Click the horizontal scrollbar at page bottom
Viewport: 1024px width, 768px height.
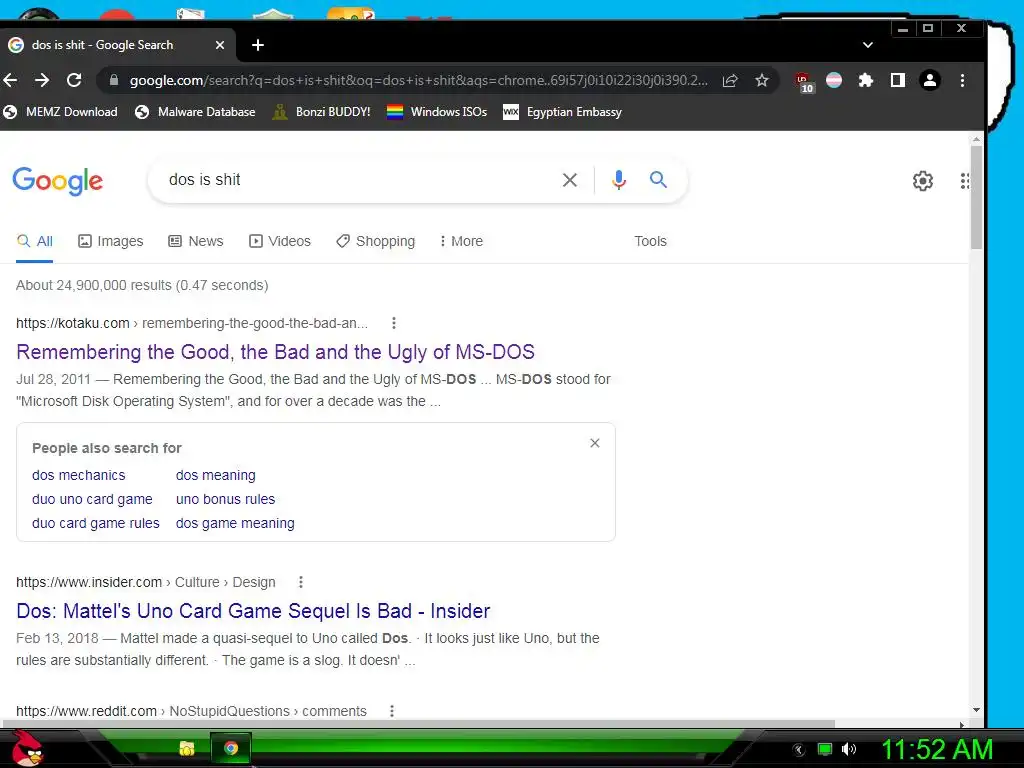click(418, 724)
